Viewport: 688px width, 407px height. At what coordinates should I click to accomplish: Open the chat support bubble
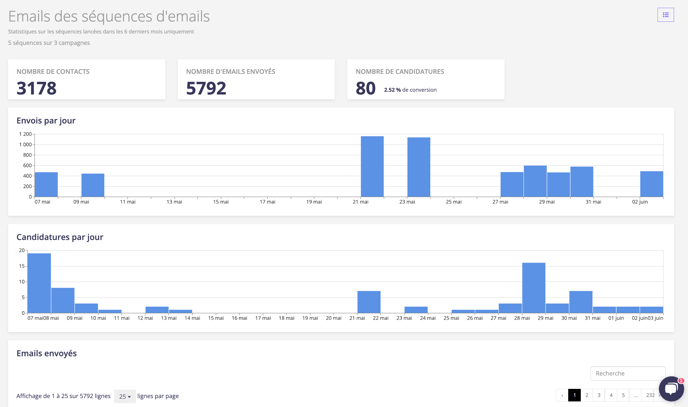[671, 389]
